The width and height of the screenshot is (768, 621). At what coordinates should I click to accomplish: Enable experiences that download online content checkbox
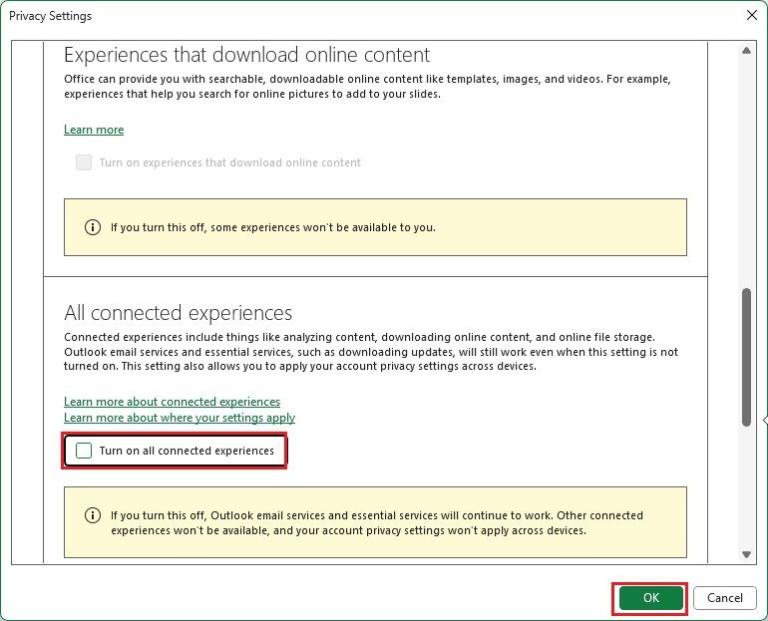coord(84,162)
